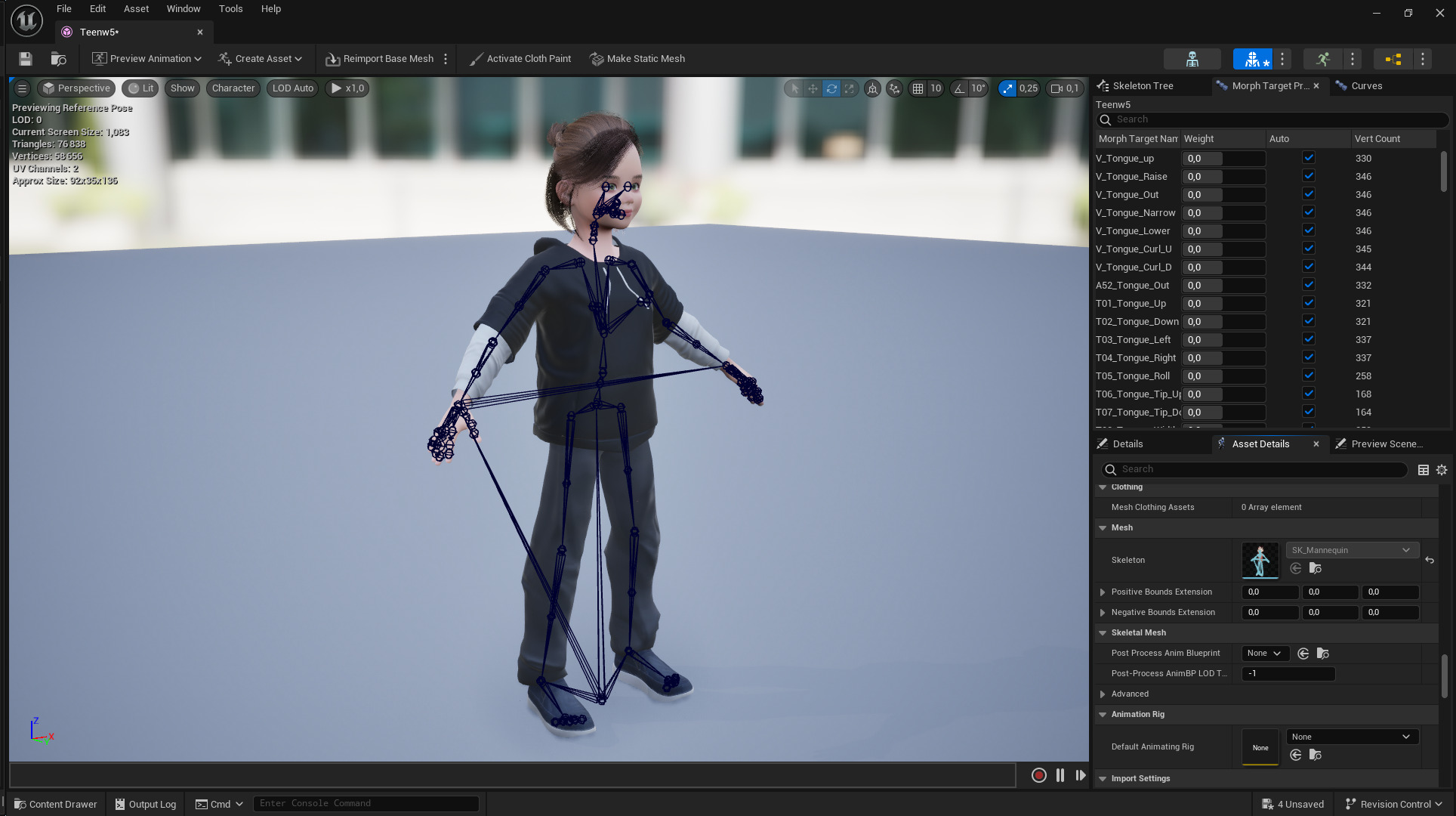Select the rotate objects tool in viewport
1456x816 pixels.
[x=831, y=88]
